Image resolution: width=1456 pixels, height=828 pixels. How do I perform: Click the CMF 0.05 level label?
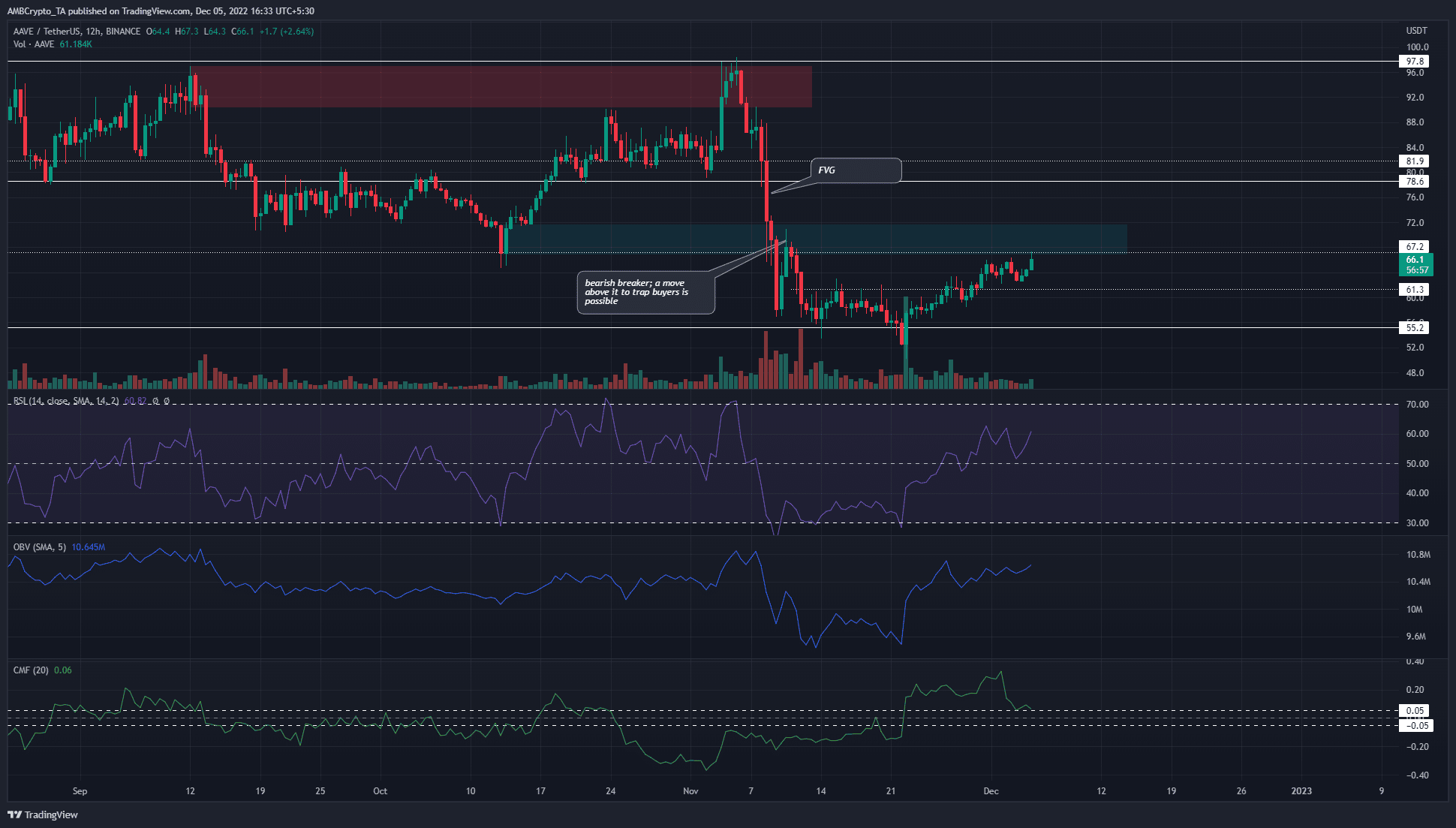(1415, 711)
